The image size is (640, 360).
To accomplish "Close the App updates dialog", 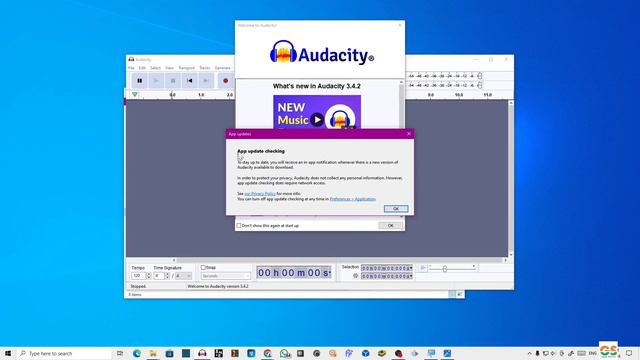I will [409, 134].
